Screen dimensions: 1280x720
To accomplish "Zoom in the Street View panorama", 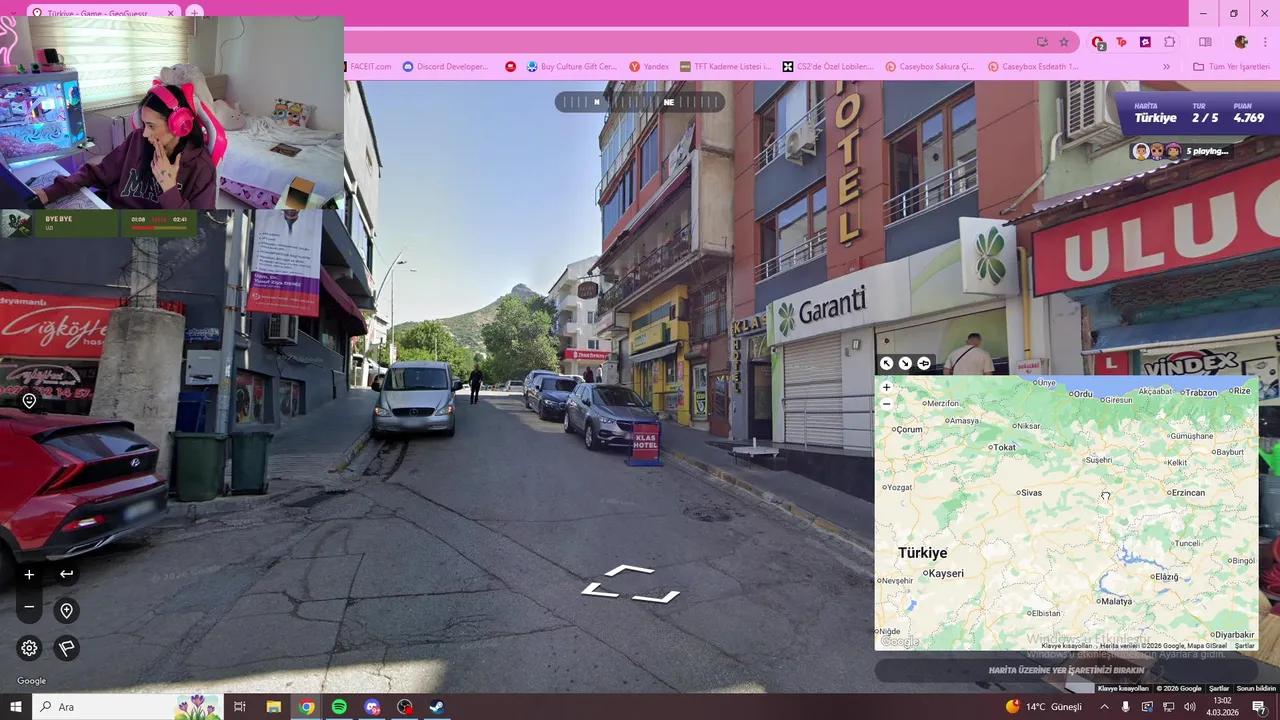I will (x=29, y=574).
